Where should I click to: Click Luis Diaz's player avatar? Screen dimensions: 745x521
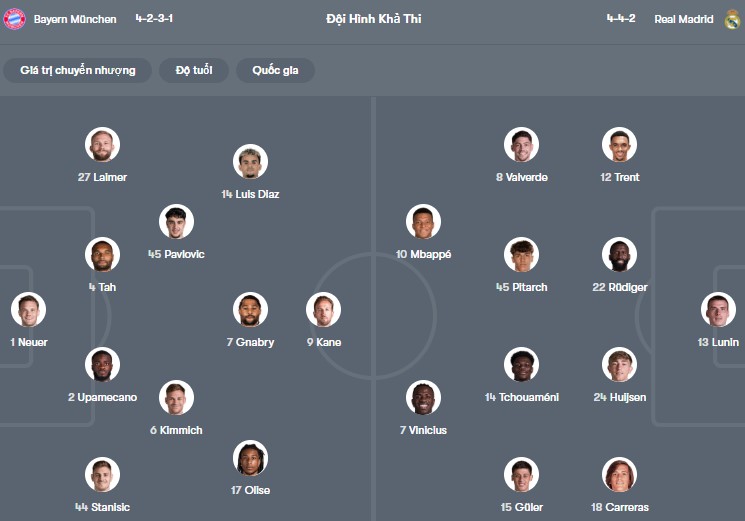250,162
